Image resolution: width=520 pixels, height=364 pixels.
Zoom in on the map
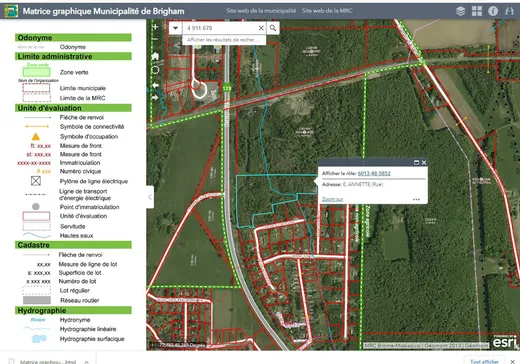coord(155,27)
